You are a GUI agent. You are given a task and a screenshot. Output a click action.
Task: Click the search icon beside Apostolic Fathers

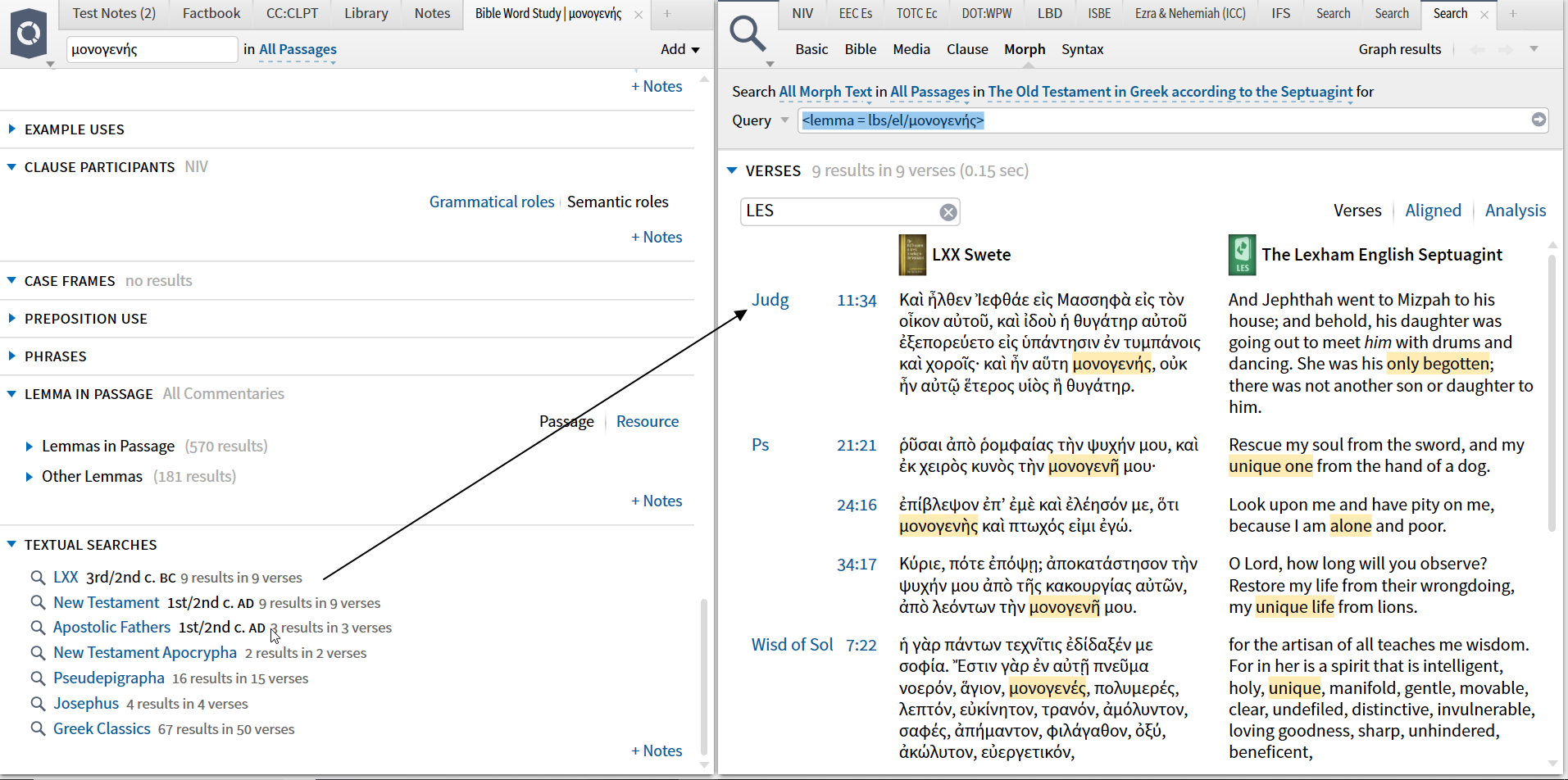point(38,628)
